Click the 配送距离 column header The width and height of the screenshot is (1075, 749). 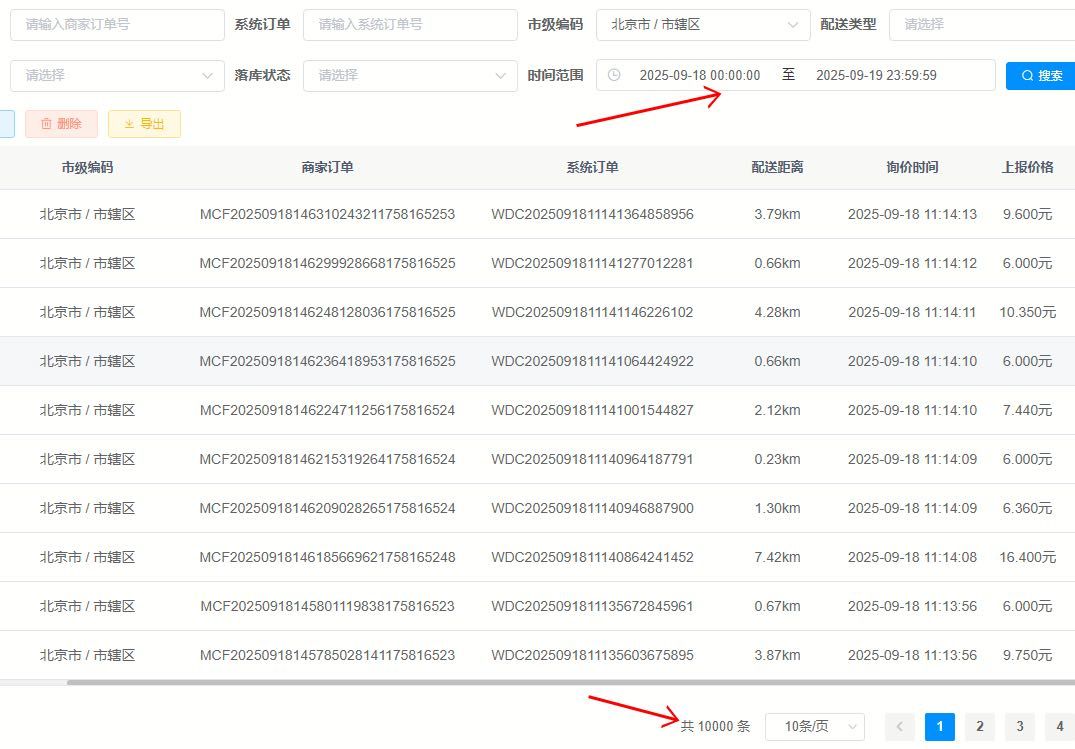(x=777, y=167)
